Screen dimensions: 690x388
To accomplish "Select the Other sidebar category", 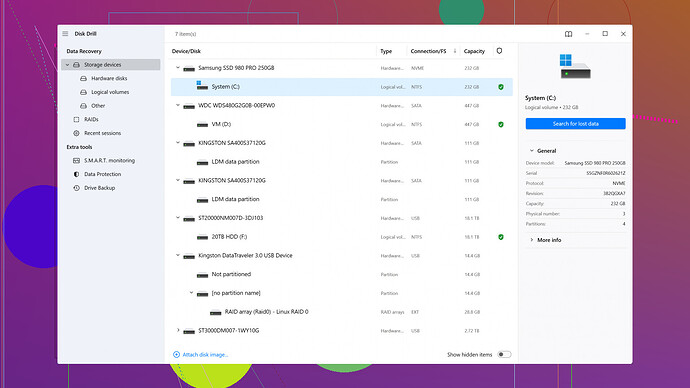I will [x=98, y=106].
